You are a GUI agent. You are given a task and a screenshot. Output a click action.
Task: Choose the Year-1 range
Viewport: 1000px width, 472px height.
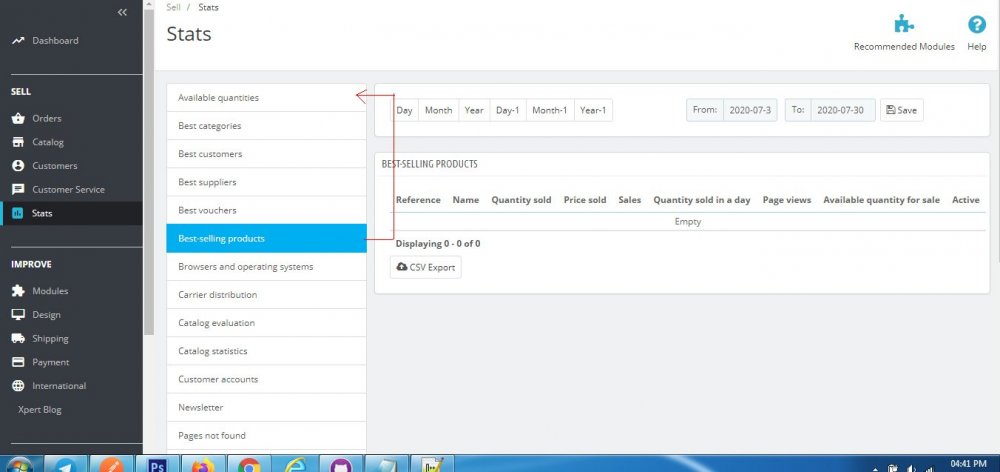click(593, 110)
